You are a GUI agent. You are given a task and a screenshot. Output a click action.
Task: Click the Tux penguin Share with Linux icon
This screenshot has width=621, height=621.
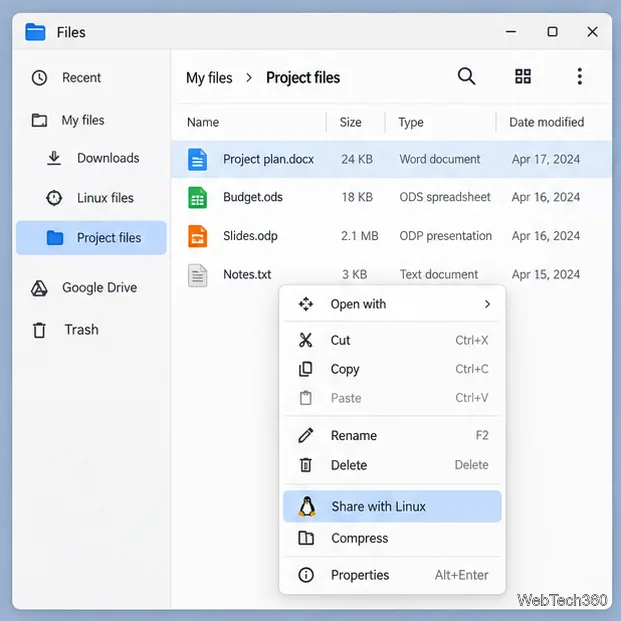pyautogui.click(x=307, y=507)
